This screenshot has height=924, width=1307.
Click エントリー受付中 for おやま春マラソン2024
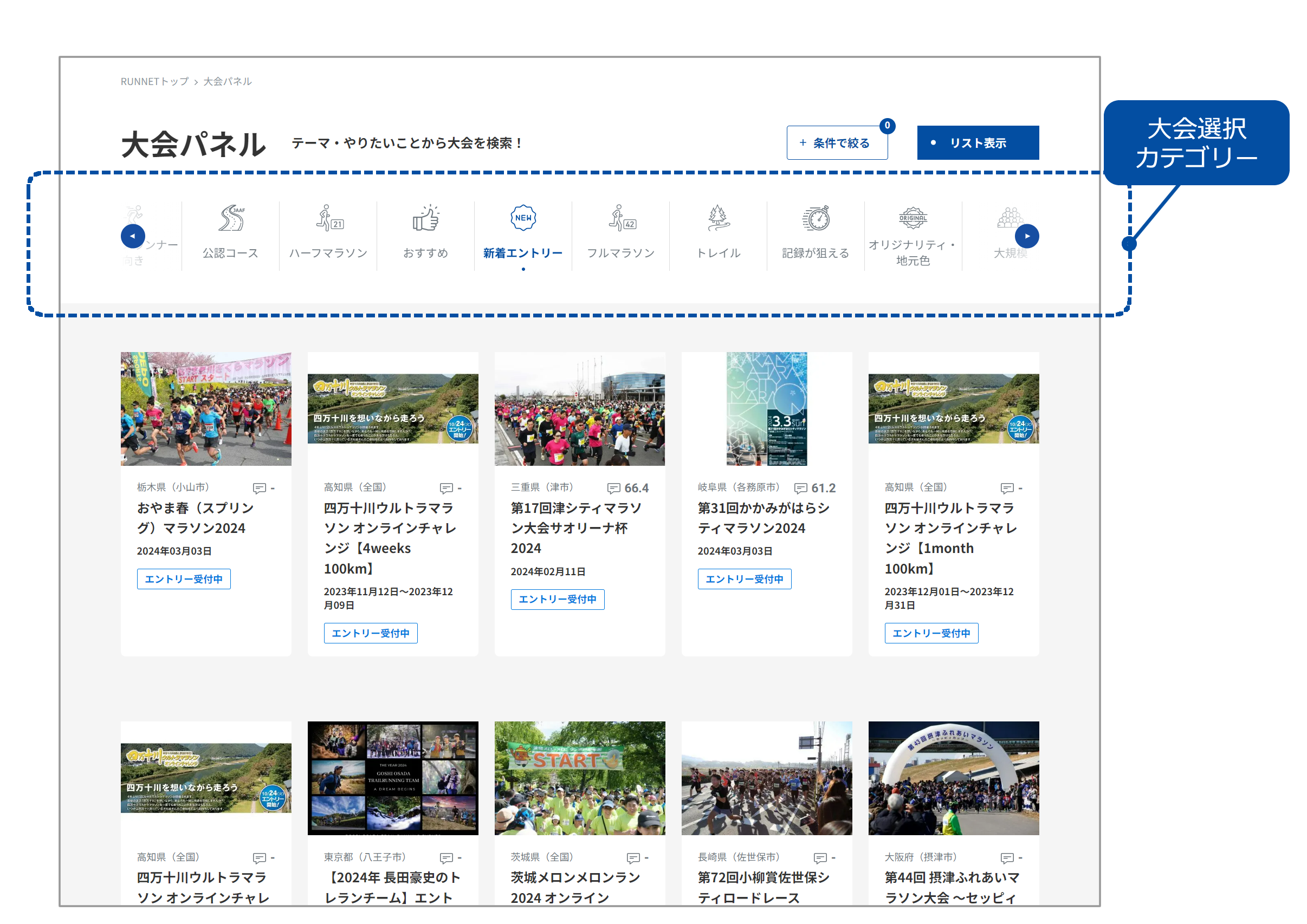coord(184,578)
